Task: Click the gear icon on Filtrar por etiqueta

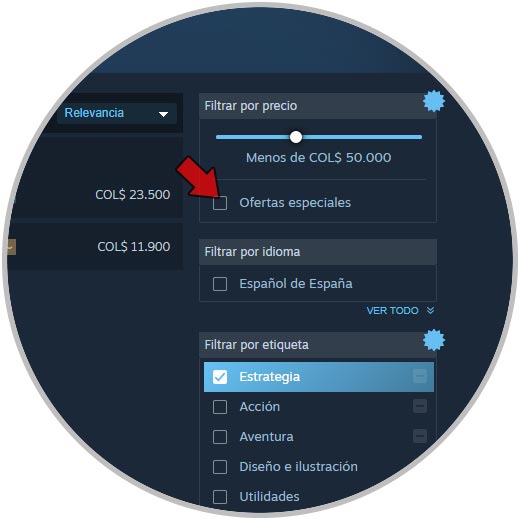Action: (434, 340)
